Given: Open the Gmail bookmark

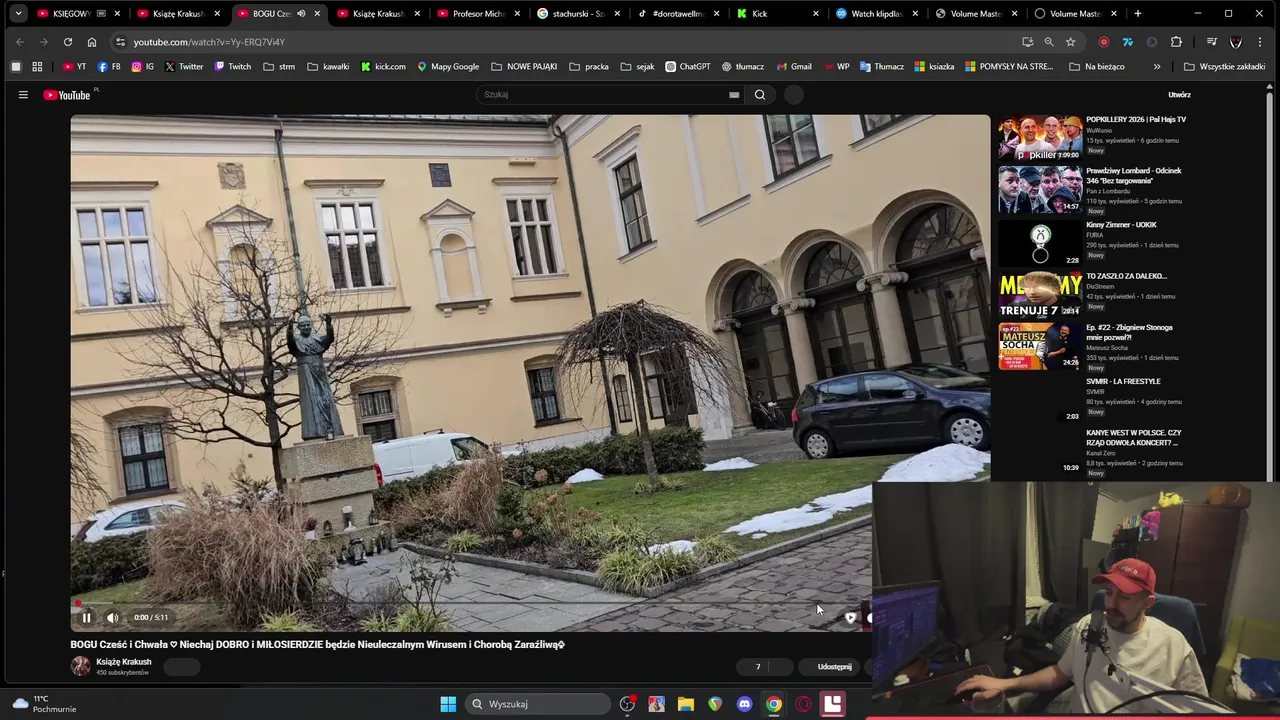Looking at the screenshot, I should pos(794,67).
